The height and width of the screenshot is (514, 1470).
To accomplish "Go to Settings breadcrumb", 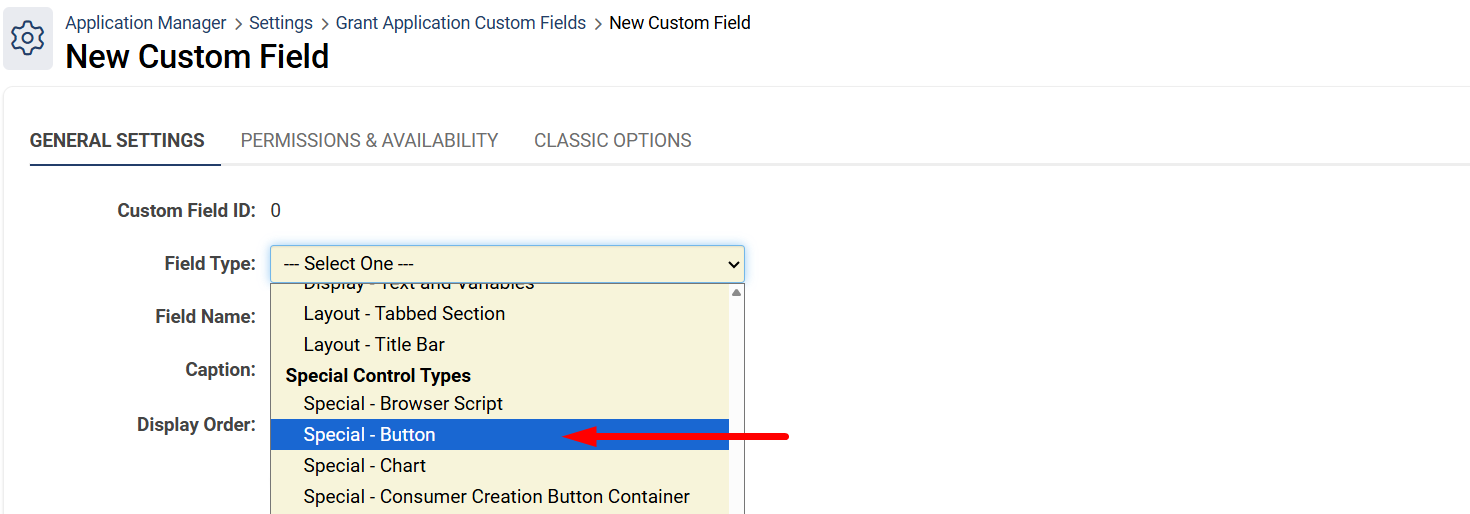I will [281, 23].
